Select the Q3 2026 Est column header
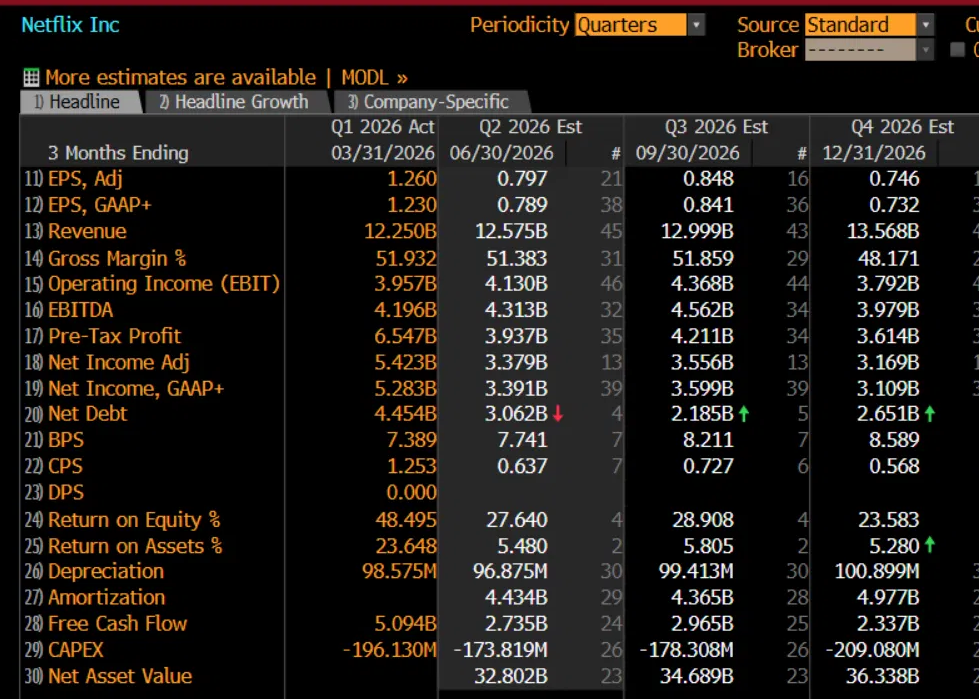The image size is (979, 699). [717, 127]
